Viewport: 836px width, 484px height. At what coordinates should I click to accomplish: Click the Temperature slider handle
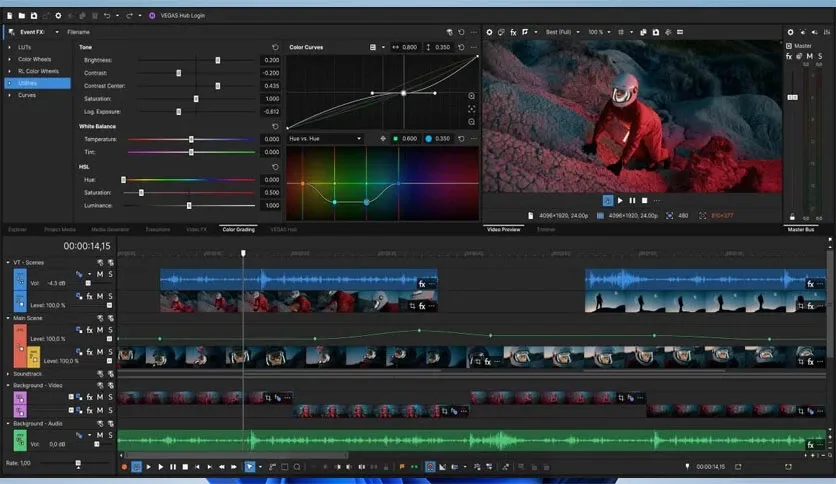coord(191,139)
